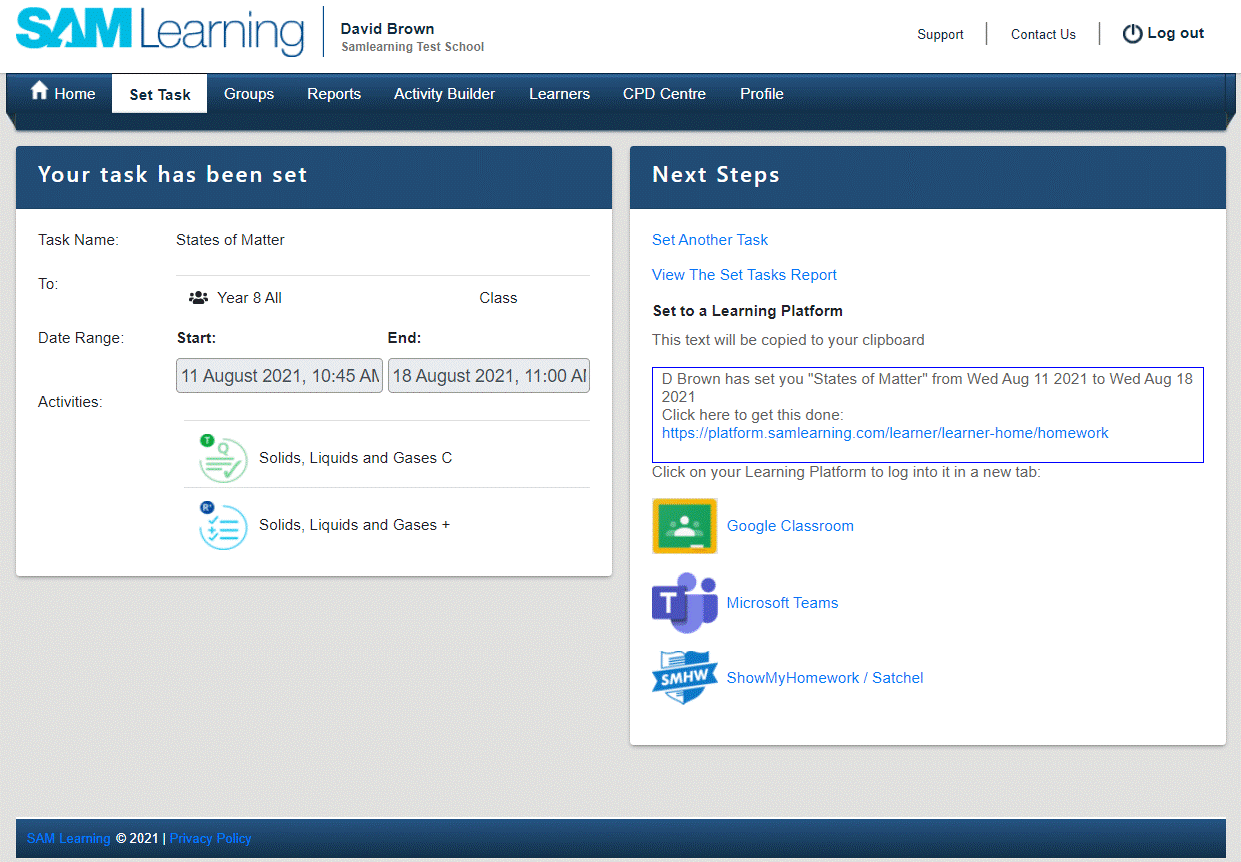Click the Solids, Liquids and Gases + activity icon
Screen dimensions: 1241x862
click(223, 525)
